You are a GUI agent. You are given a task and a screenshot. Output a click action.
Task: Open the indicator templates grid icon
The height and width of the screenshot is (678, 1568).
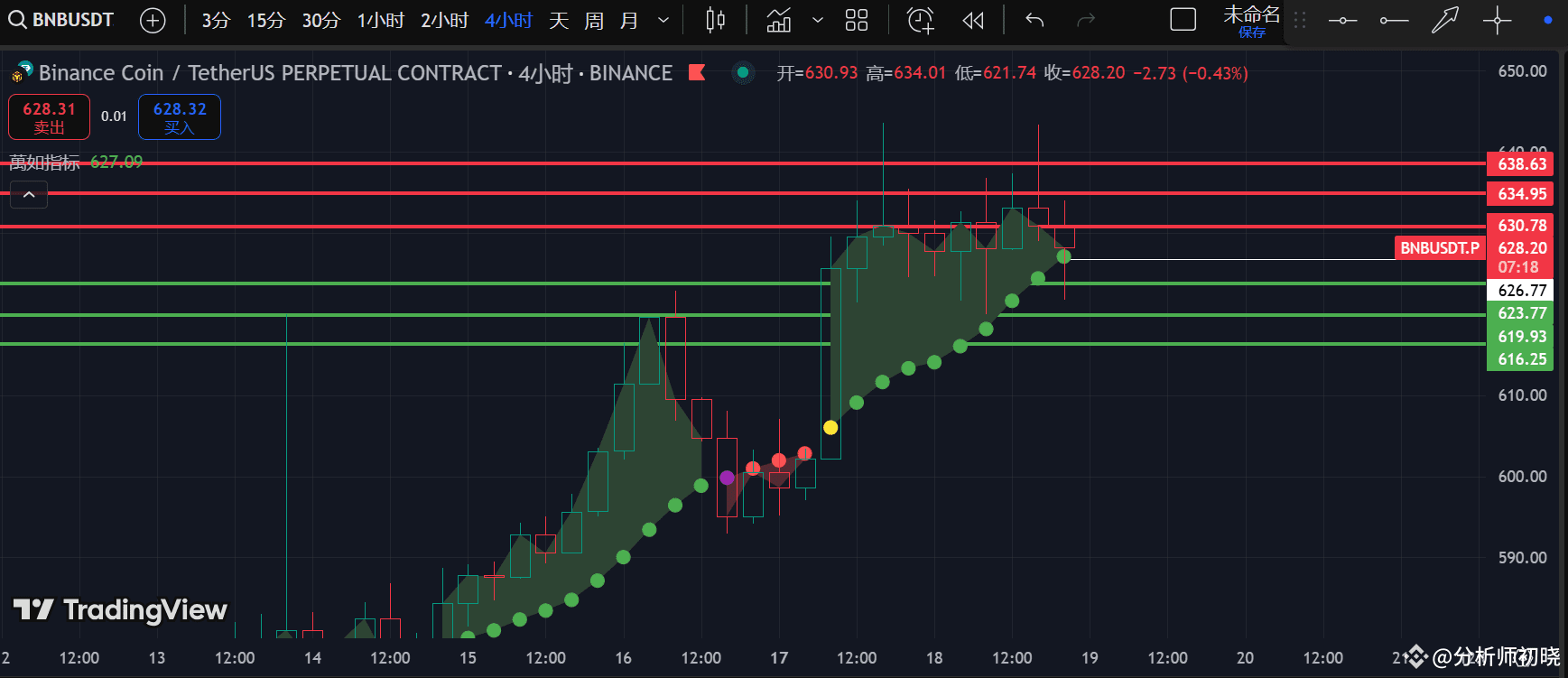coord(857,20)
